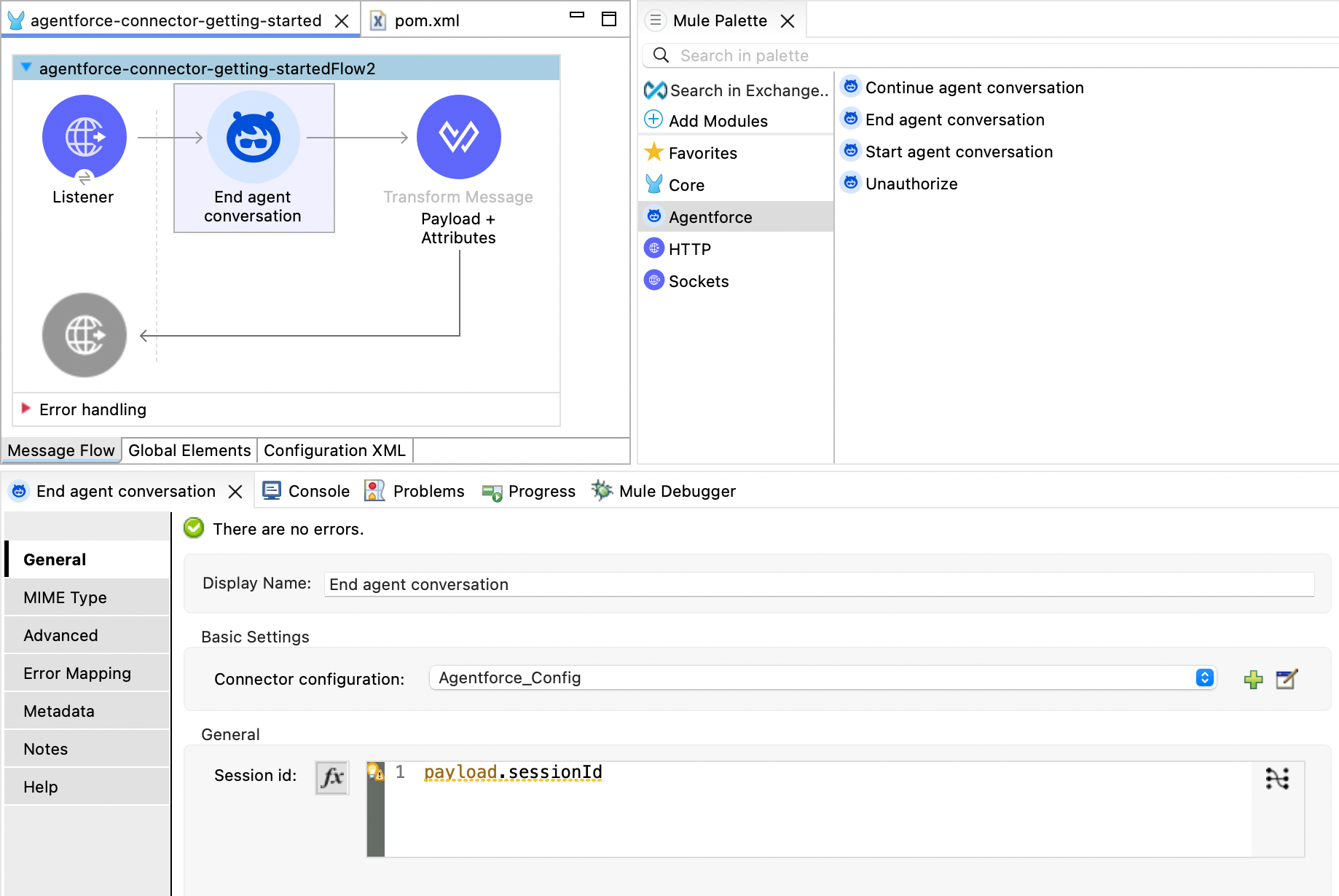
Task: Select the General properties section
Action: [87, 559]
